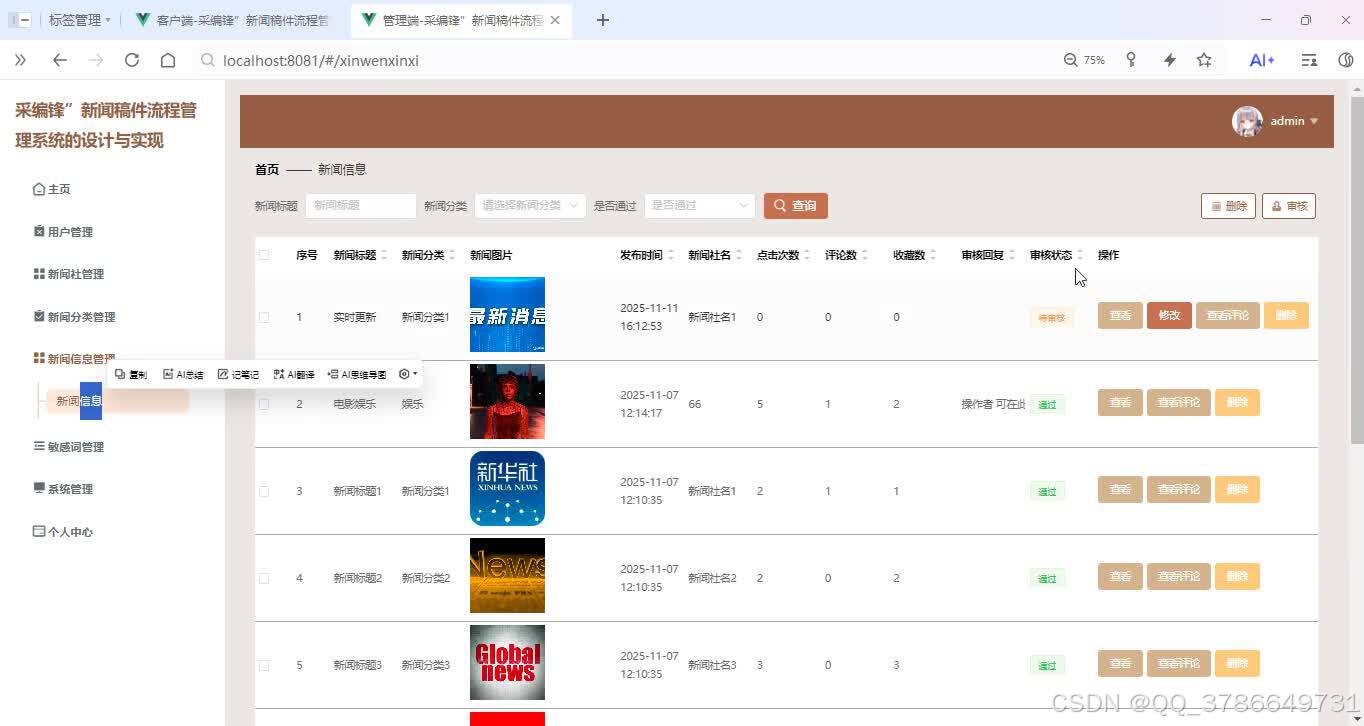The height and width of the screenshot is (726, 1364).
Task: Check the row for 新闻标题3
Action: 264,665
